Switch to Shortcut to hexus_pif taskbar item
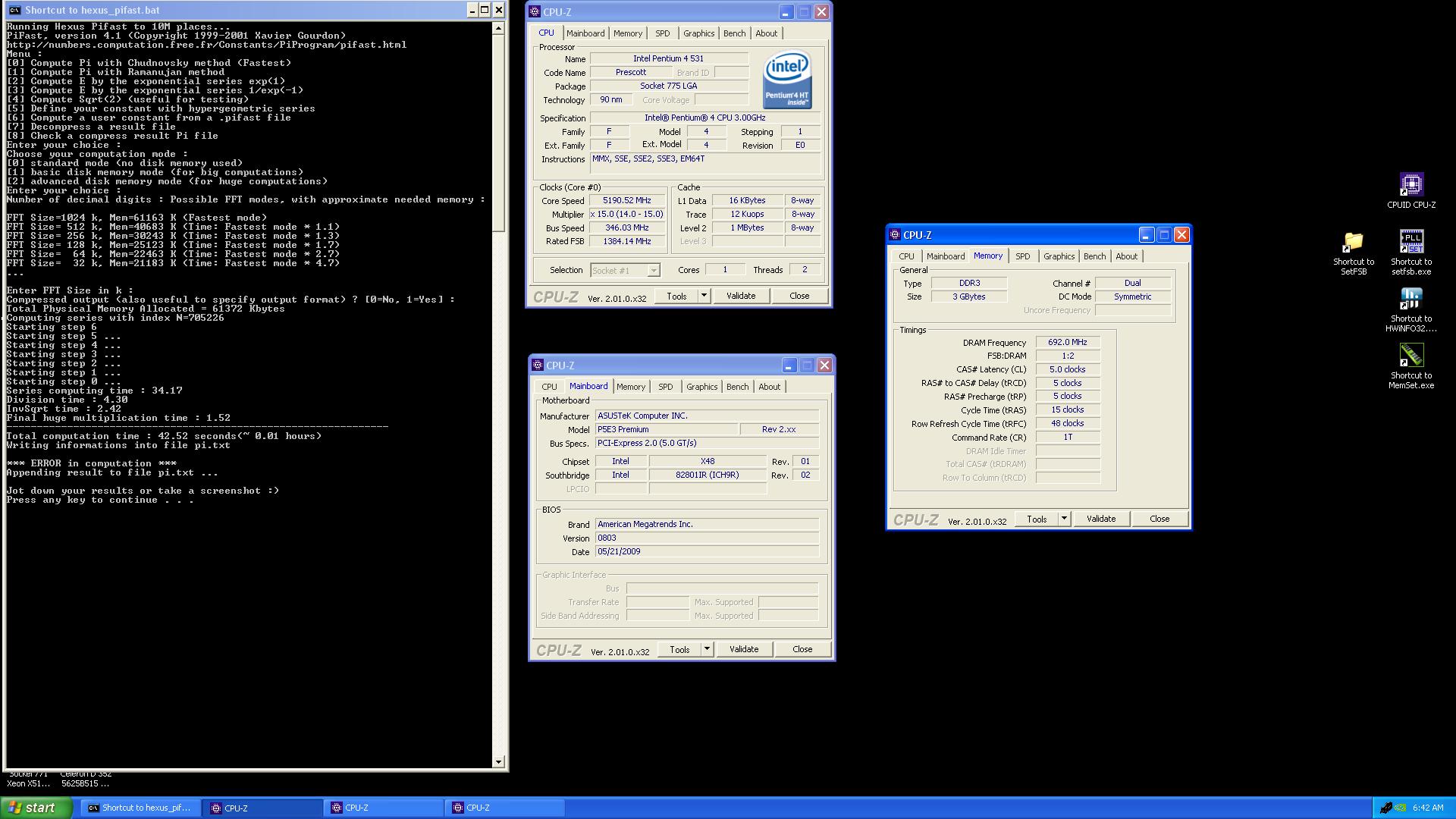 click(x=140, y=808)
